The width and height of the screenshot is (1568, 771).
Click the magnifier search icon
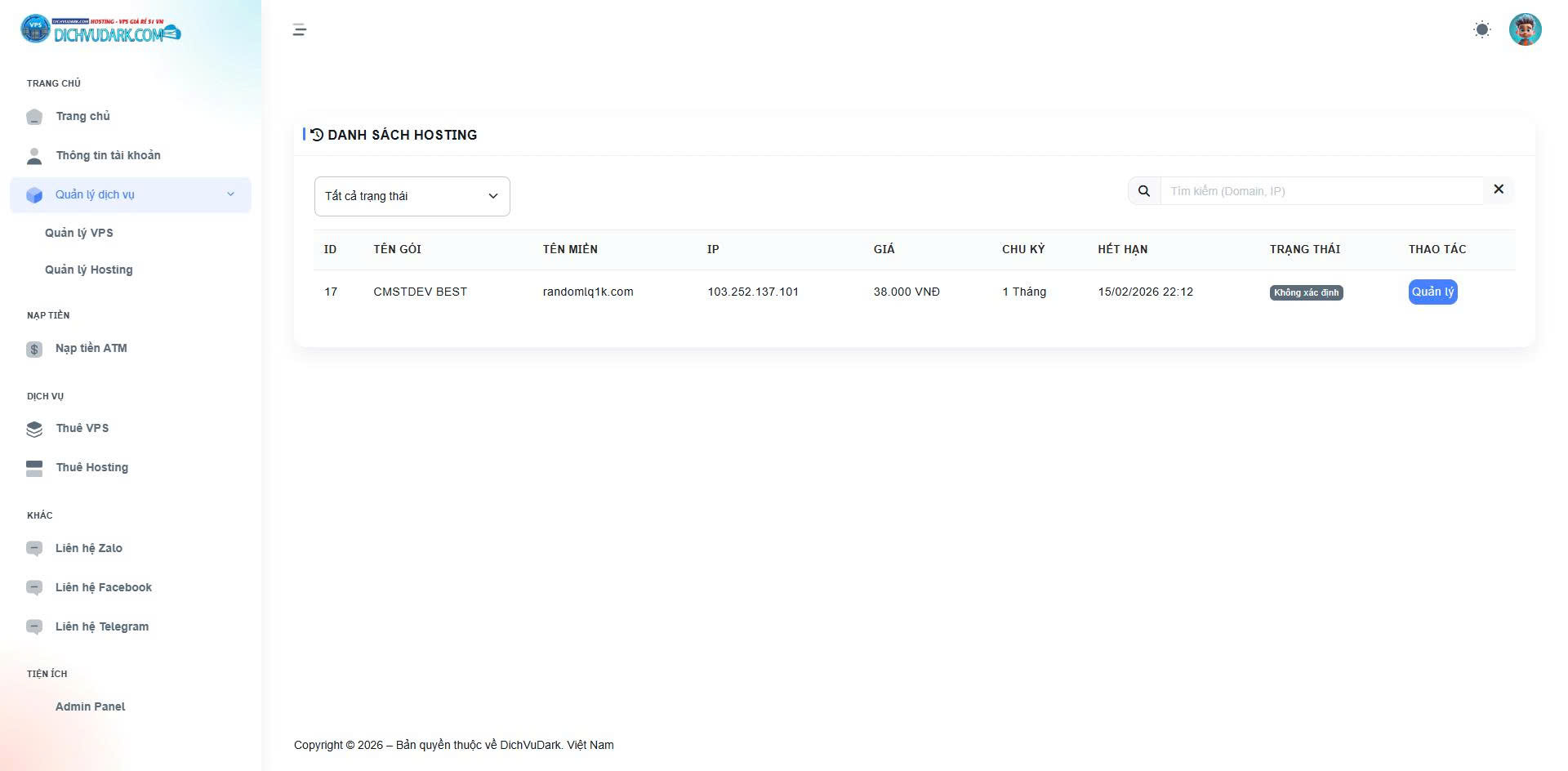tap(1144, 191)
